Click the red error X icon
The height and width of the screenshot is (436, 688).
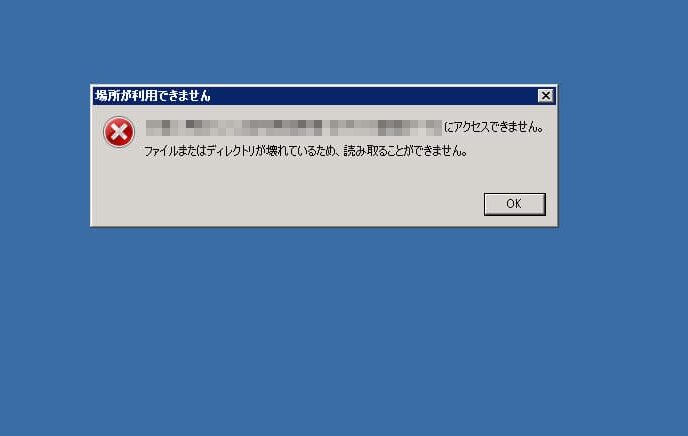[118, 132]
